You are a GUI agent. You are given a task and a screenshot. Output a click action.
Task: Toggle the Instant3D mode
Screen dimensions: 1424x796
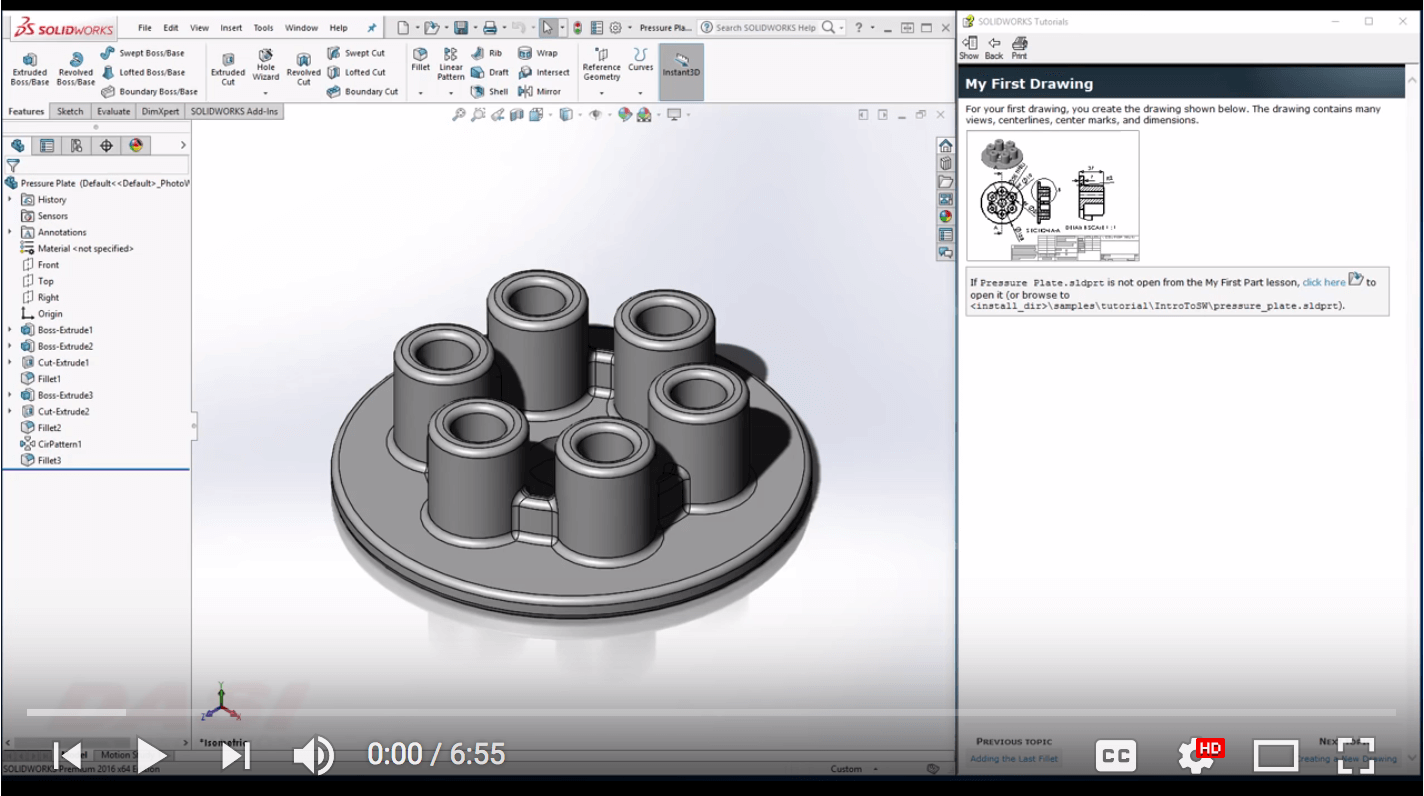pos(679,67)
